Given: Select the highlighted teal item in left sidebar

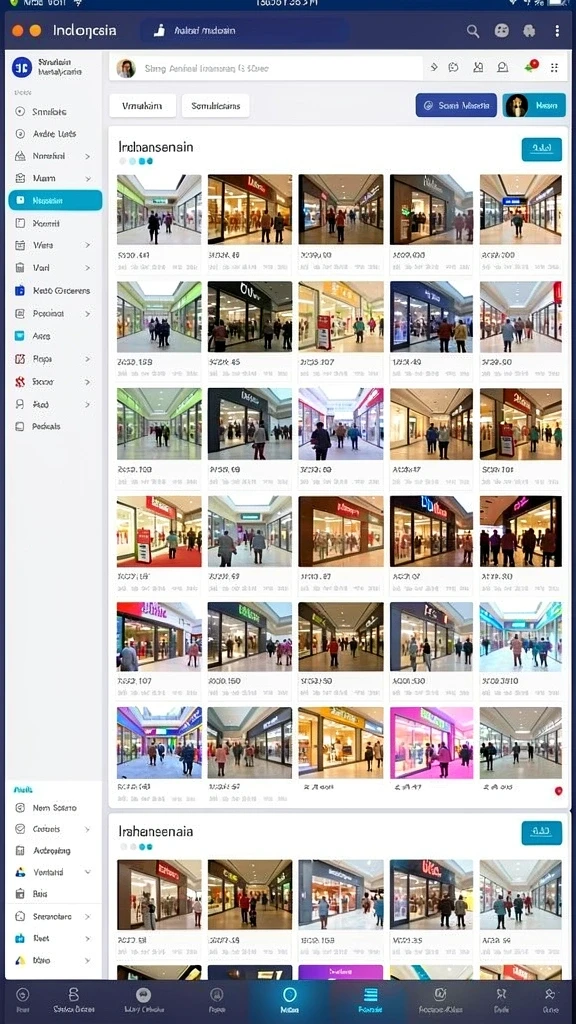Looking at the screenshot, I should [56, 200].
